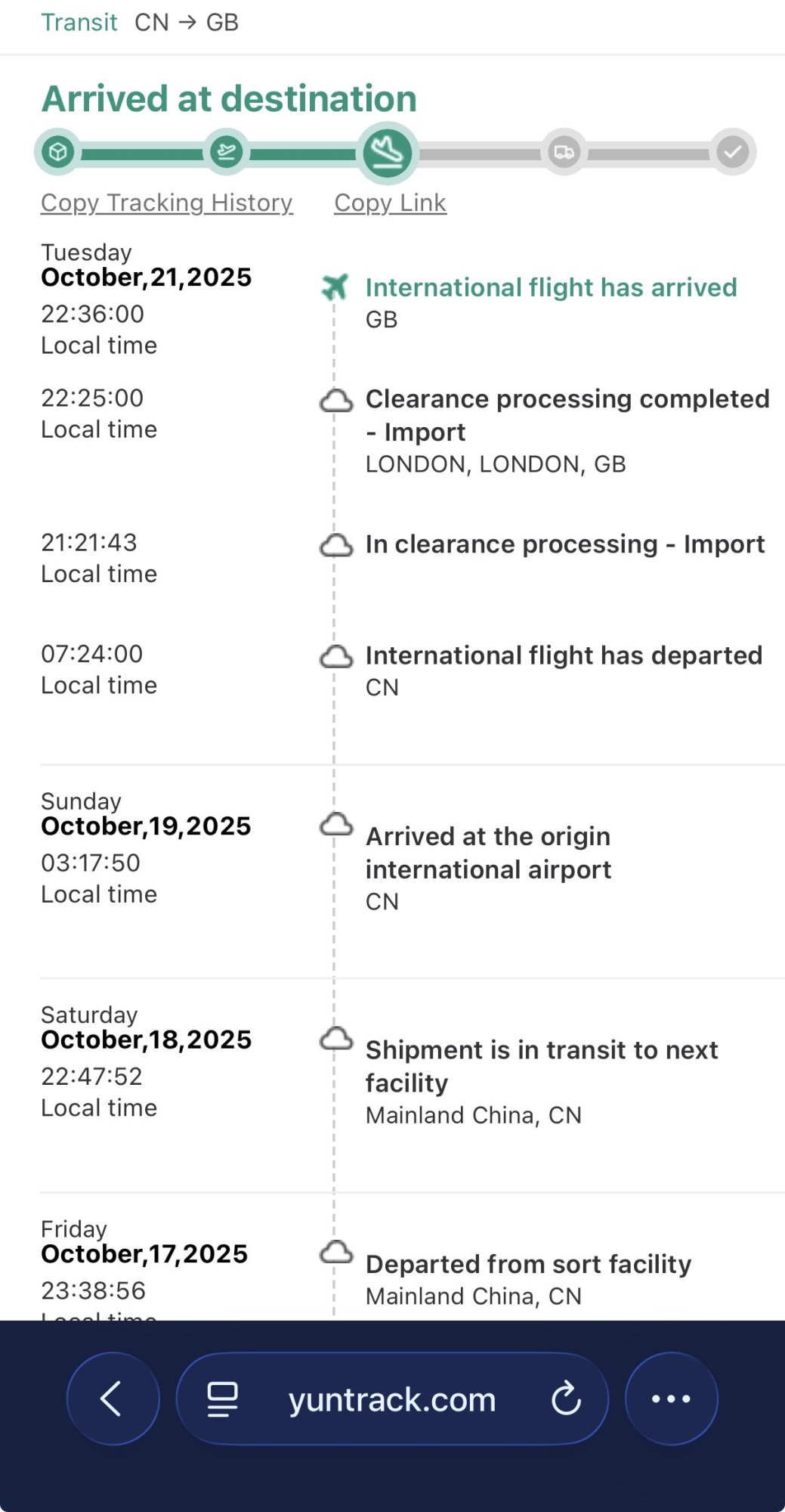Select Arrived at the origin international airport event
Image resolution: width=785 pixels, height=1512 pixels.
click(x=488, y=853)
